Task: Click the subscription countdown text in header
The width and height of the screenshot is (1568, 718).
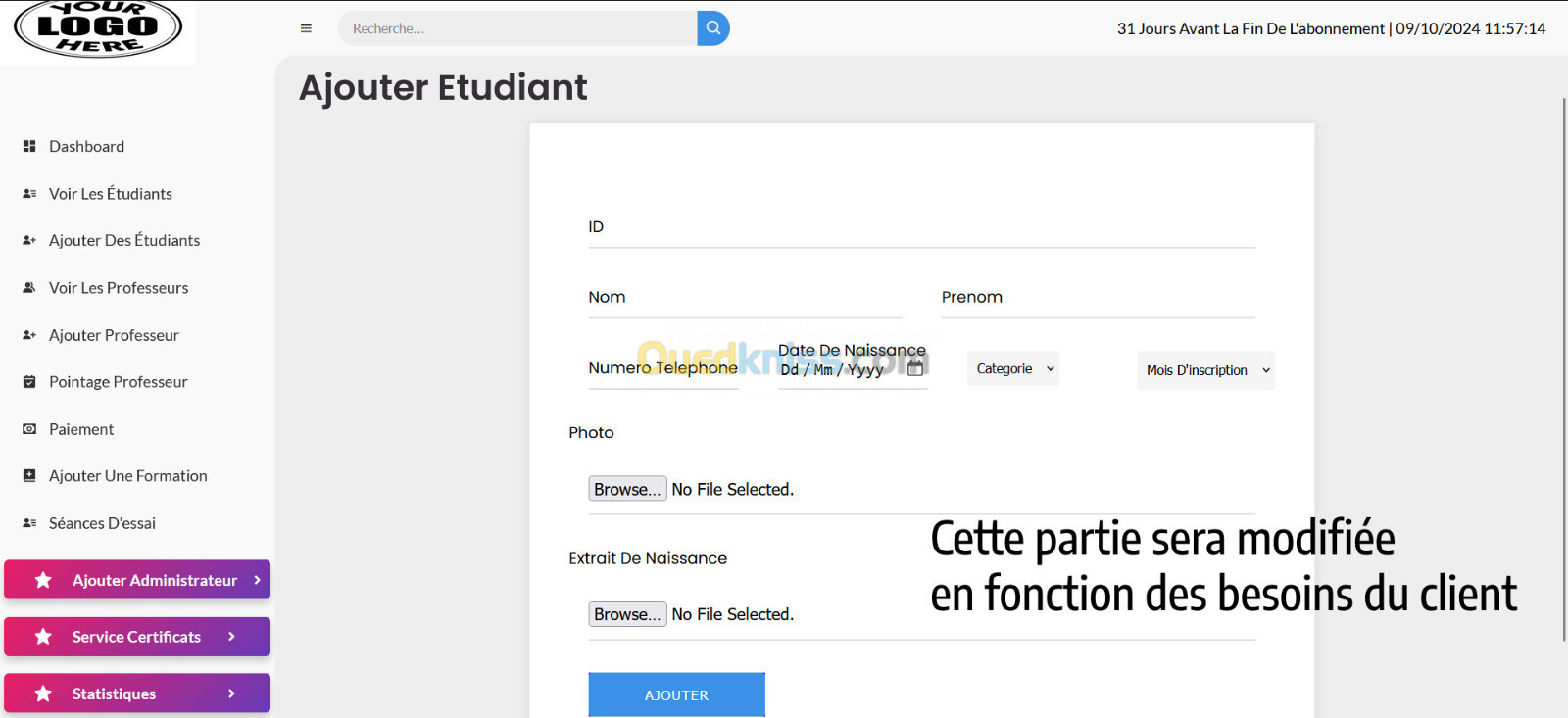Action: 1250,28
